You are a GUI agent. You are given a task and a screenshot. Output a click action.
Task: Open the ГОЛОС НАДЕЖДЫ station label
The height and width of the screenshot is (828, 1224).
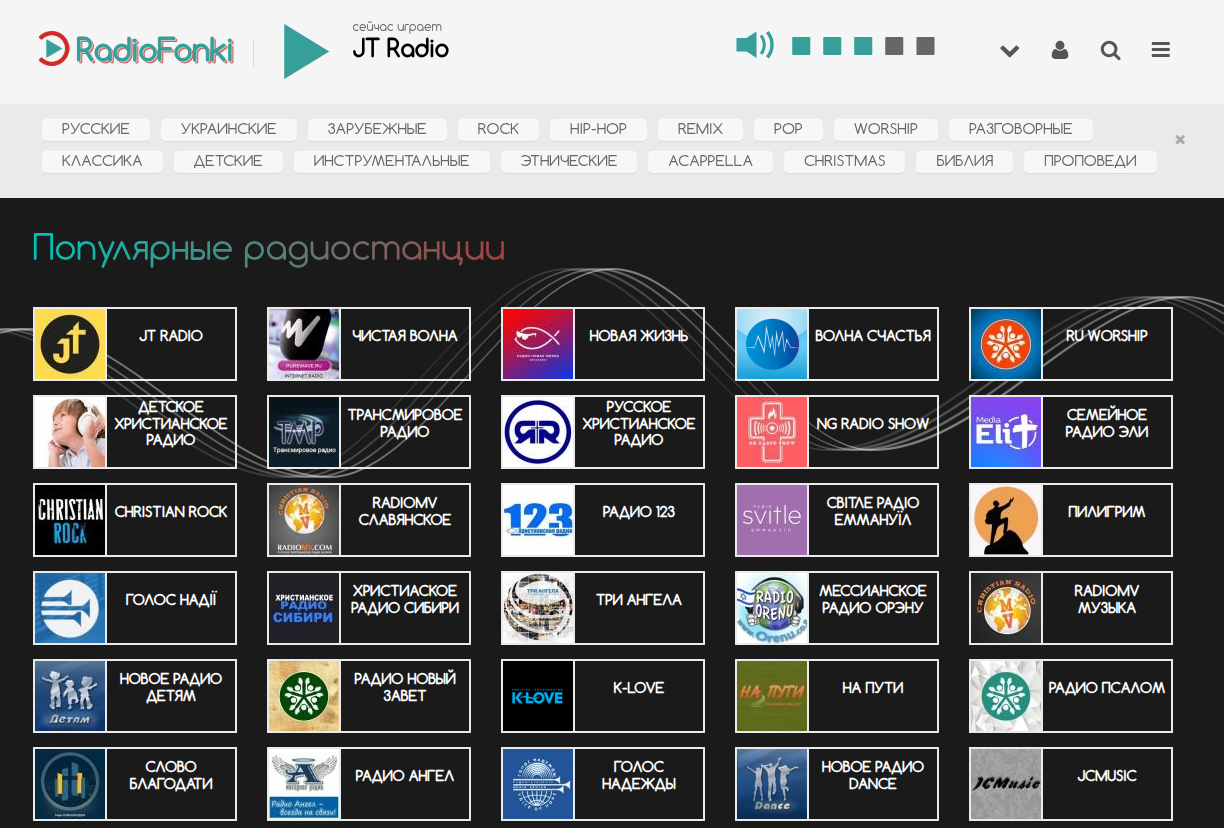(639, 775)
